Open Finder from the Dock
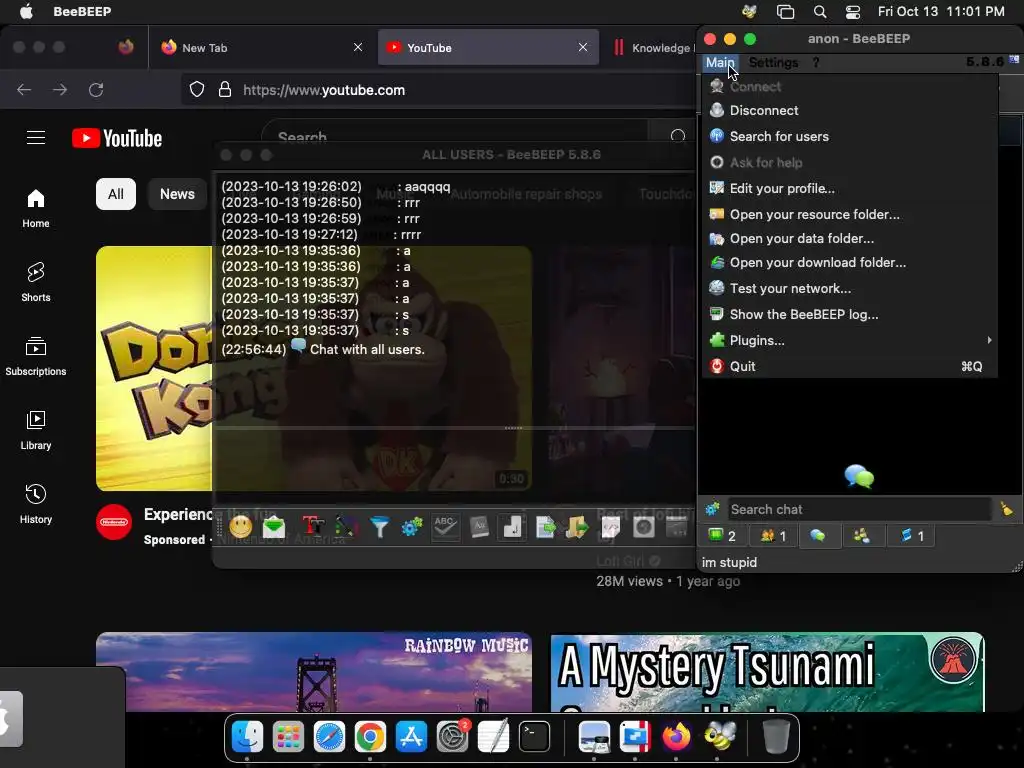The height and width of the screenshot is (768, 1024). point(247,737)
